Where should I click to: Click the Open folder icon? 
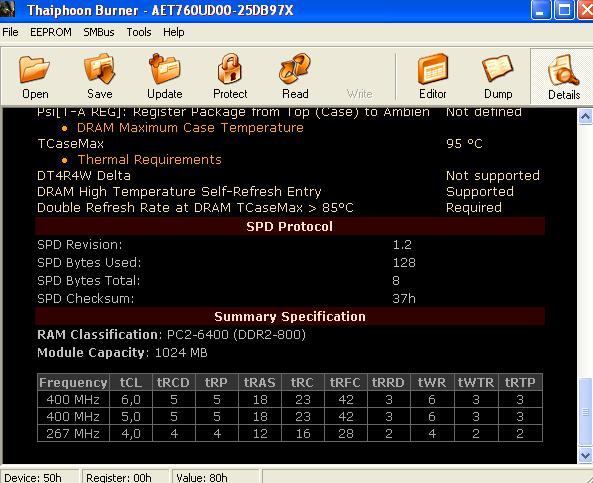(x=34, y=69)
